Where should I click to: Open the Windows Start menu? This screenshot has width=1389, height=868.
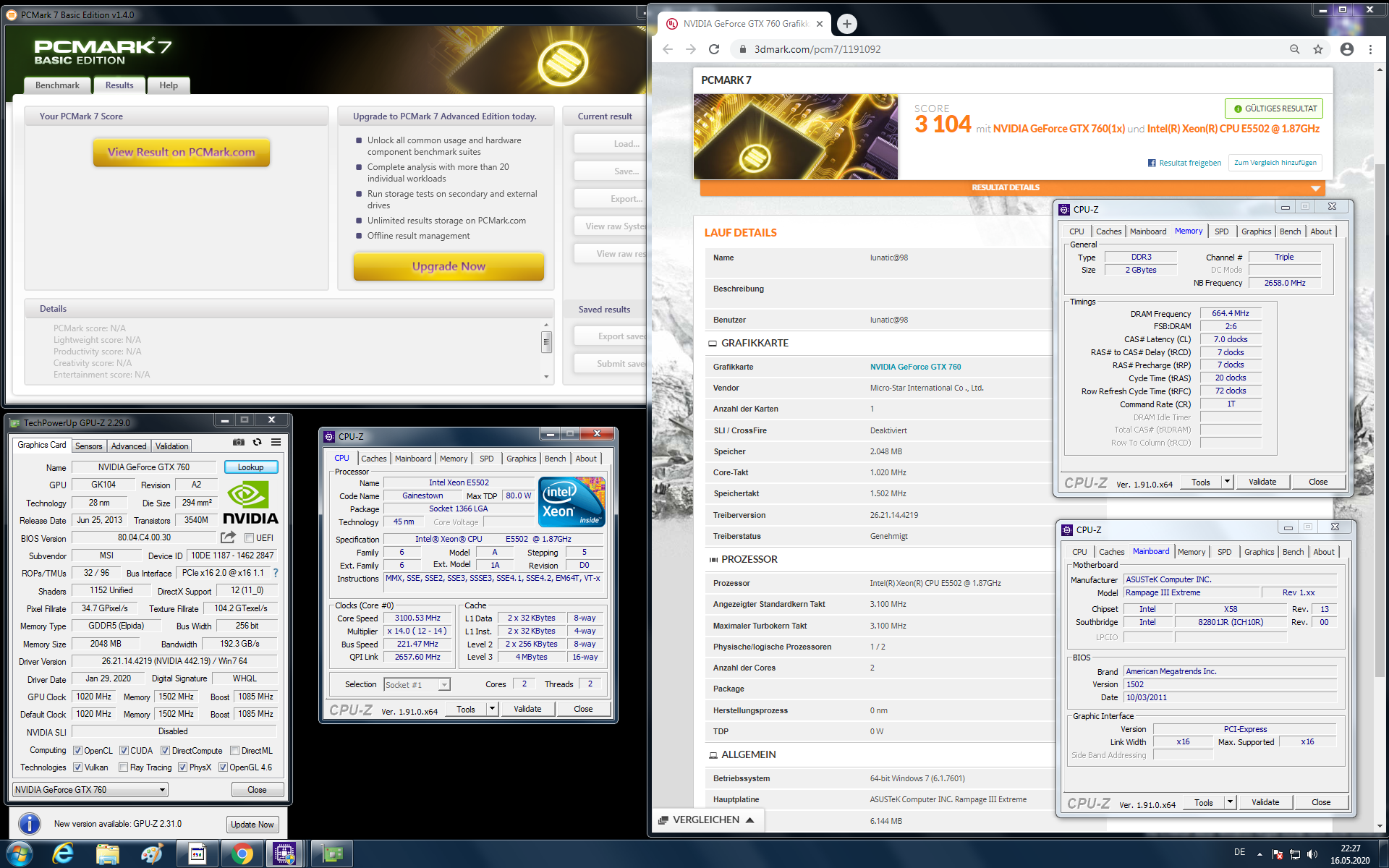(x=19, y=854)
